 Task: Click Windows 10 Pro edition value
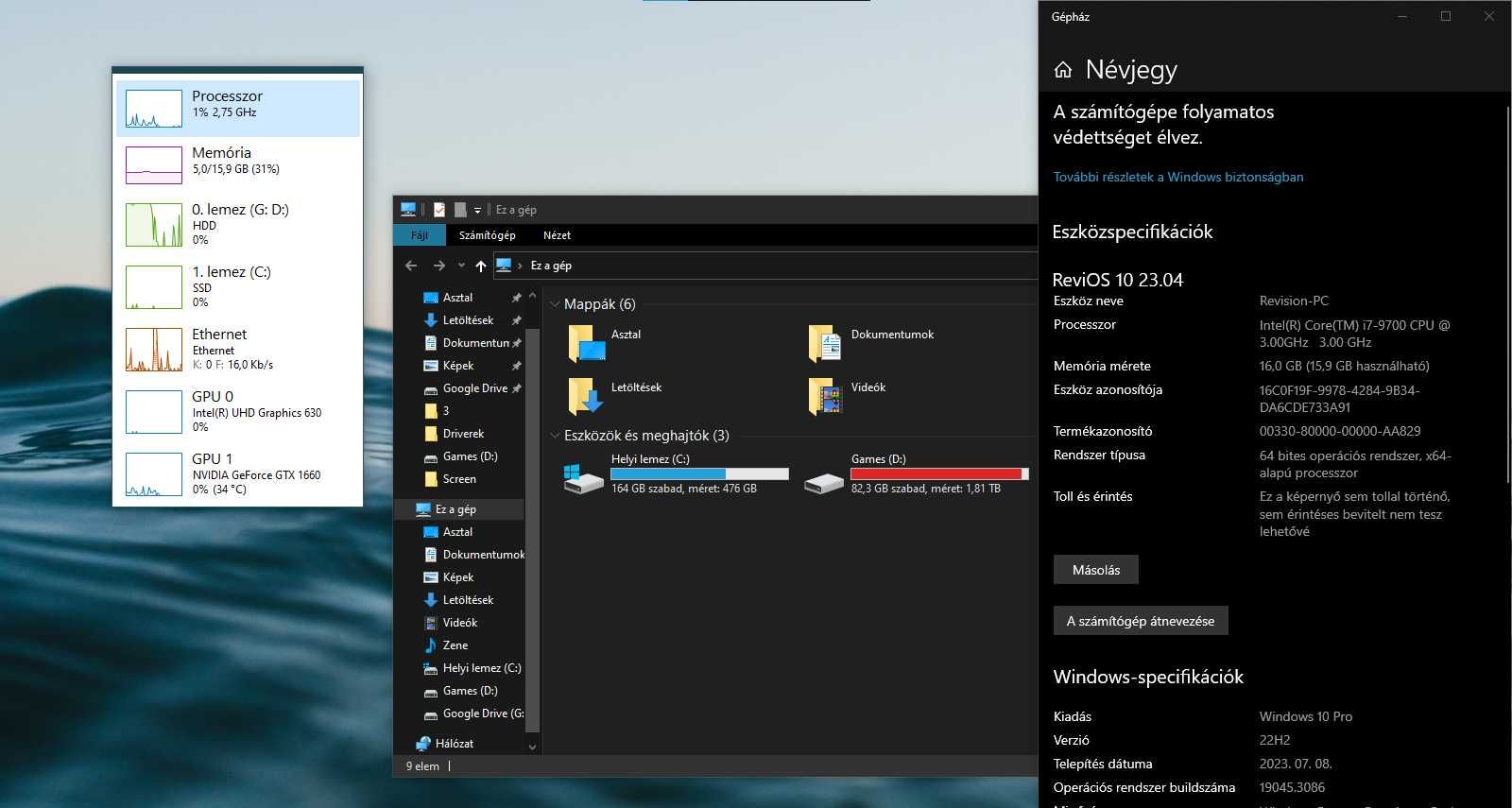point(1306,716)
